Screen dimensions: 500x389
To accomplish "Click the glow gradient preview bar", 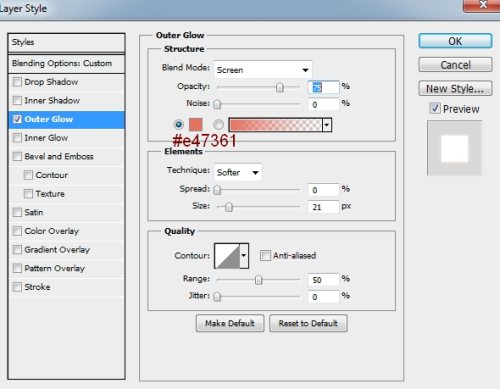I will [x=276, y=125].
